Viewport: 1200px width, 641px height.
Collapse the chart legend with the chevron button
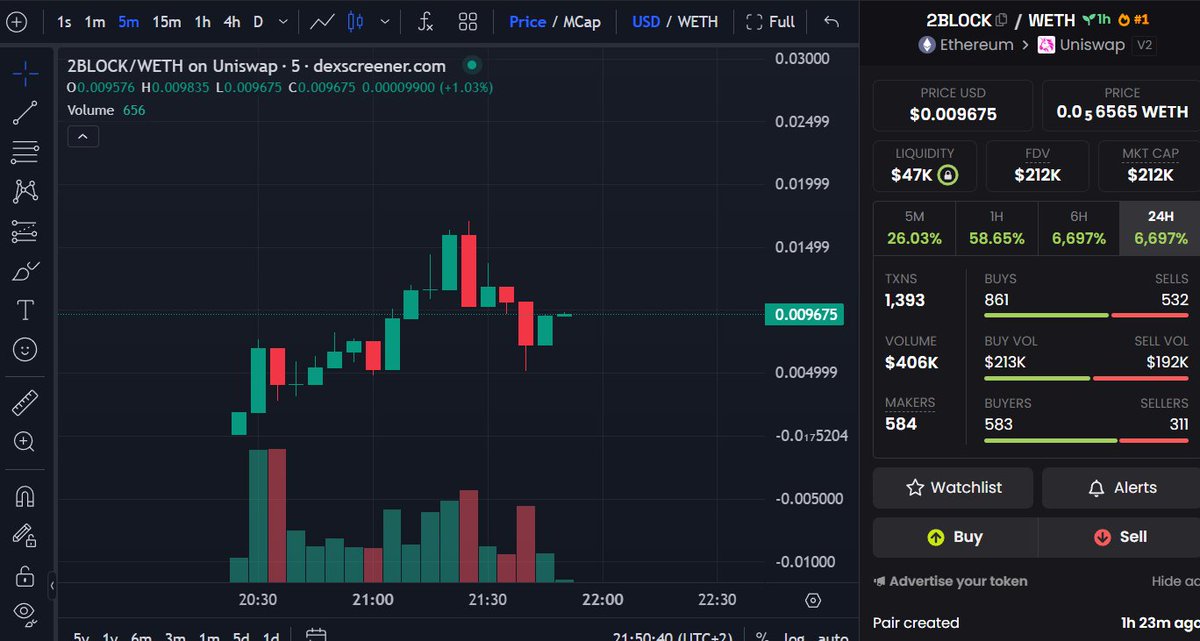click(82, 136)
